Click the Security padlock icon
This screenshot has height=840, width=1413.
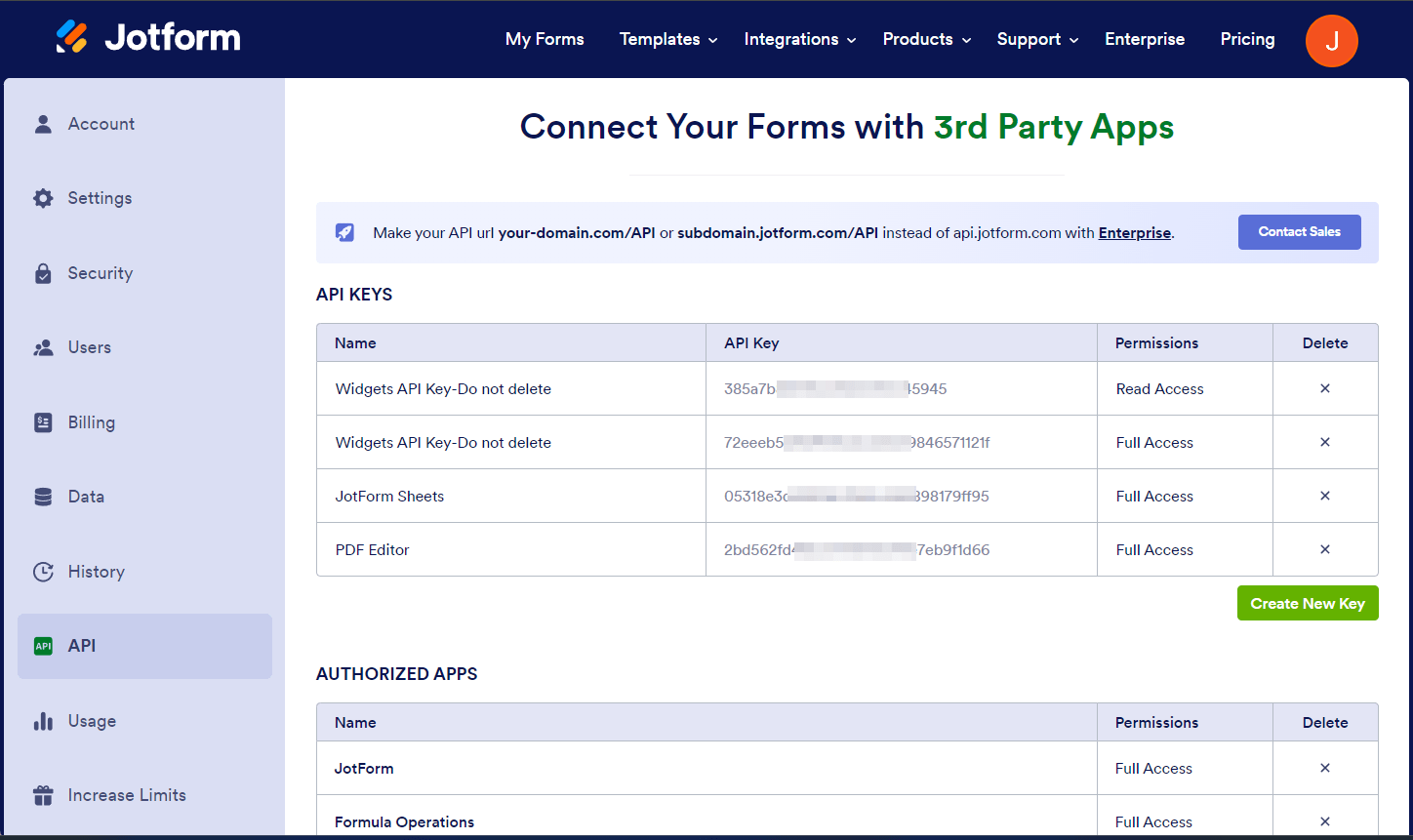pyautogui.click(x=43, y=273)
